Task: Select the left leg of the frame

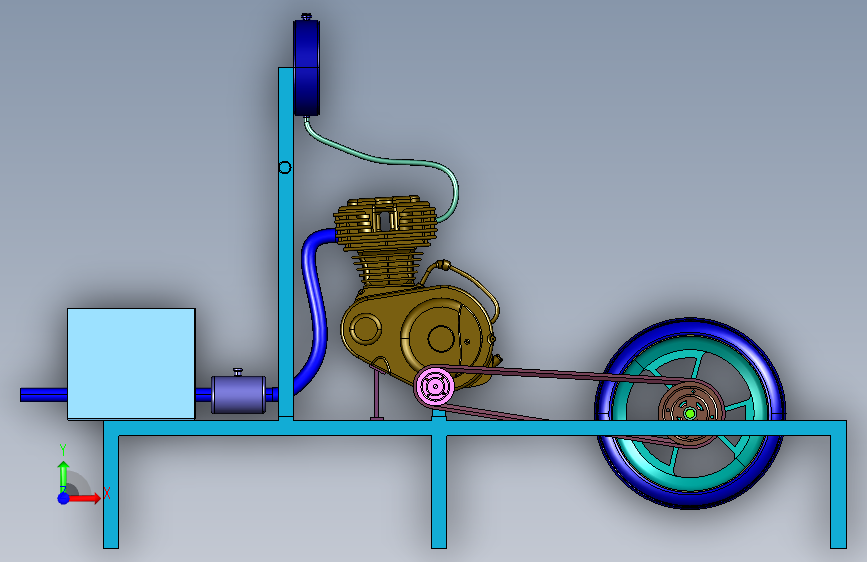Action: point(111,491)
